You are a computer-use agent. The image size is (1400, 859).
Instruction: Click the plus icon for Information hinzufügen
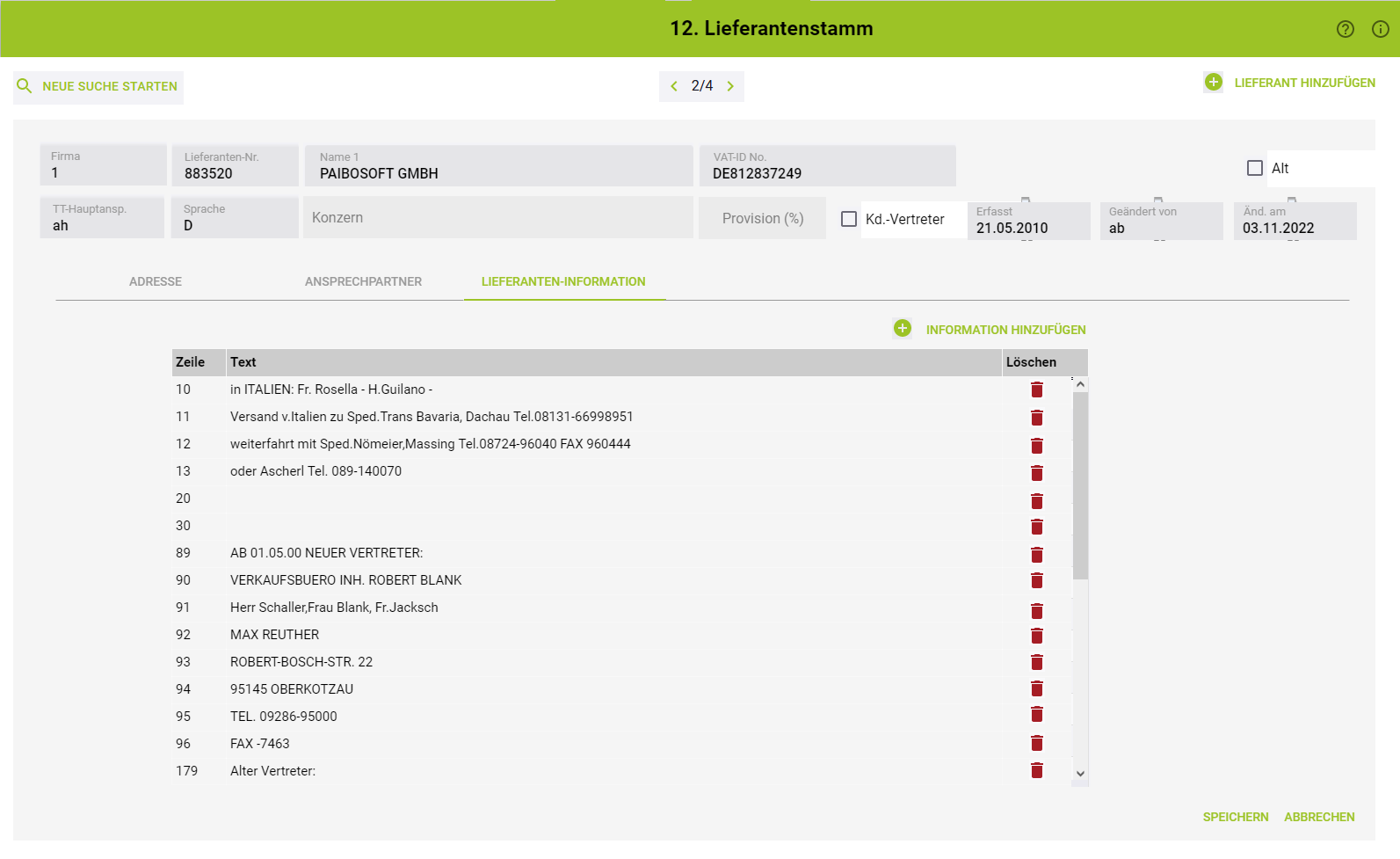(x=902, y=328)
